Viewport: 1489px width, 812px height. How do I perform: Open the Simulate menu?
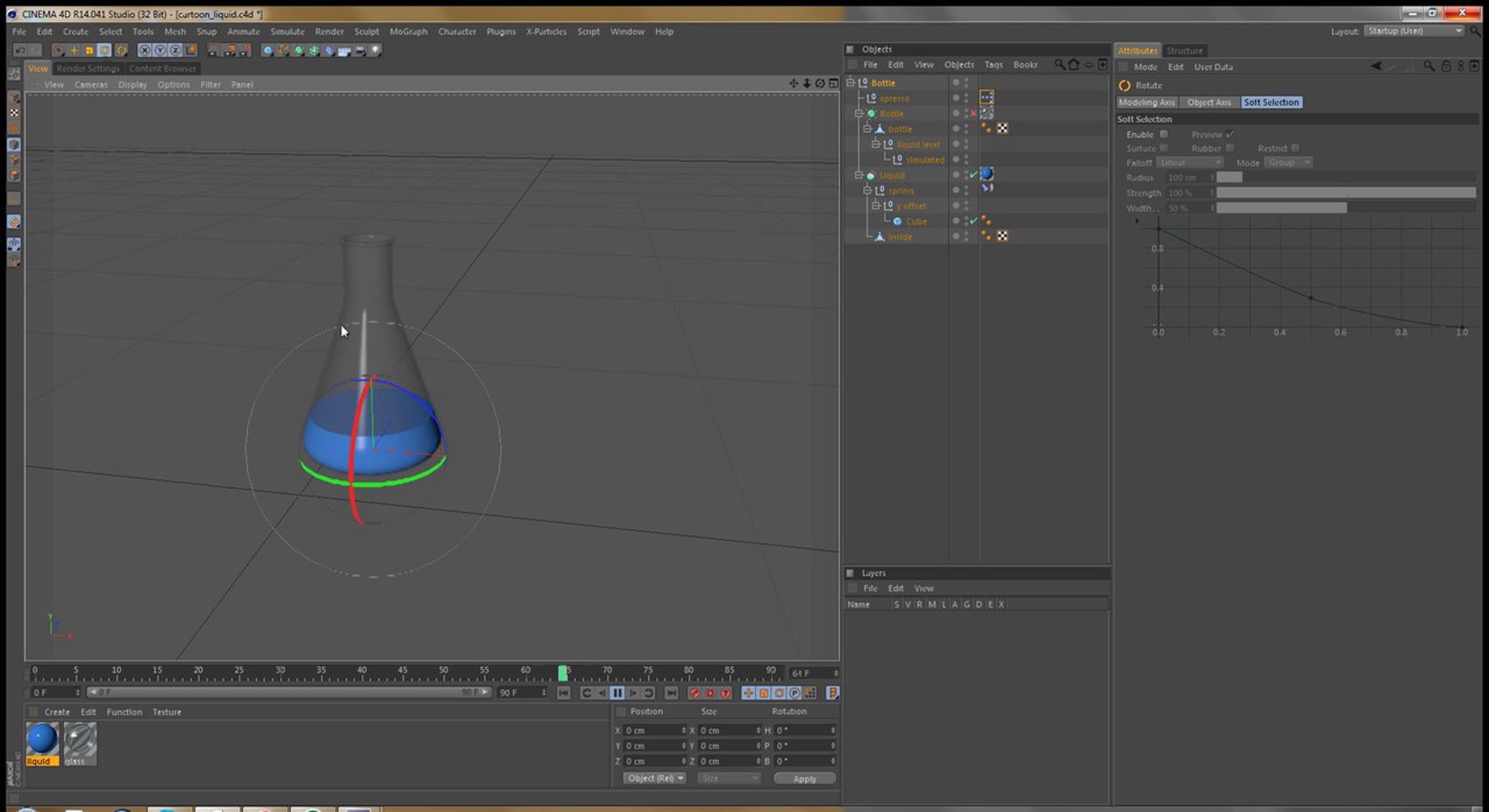click(x=287, y=31)
